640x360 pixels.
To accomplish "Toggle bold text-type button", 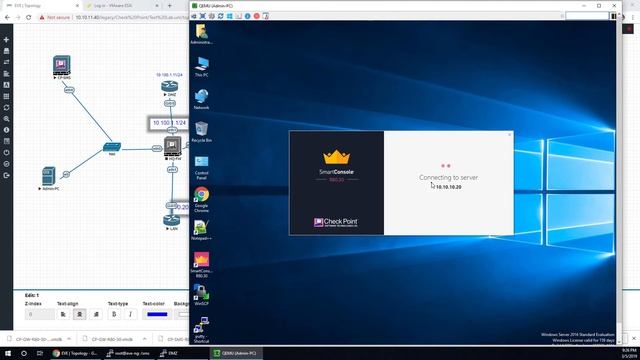I will pyautogui.click(x=114, y=314).
